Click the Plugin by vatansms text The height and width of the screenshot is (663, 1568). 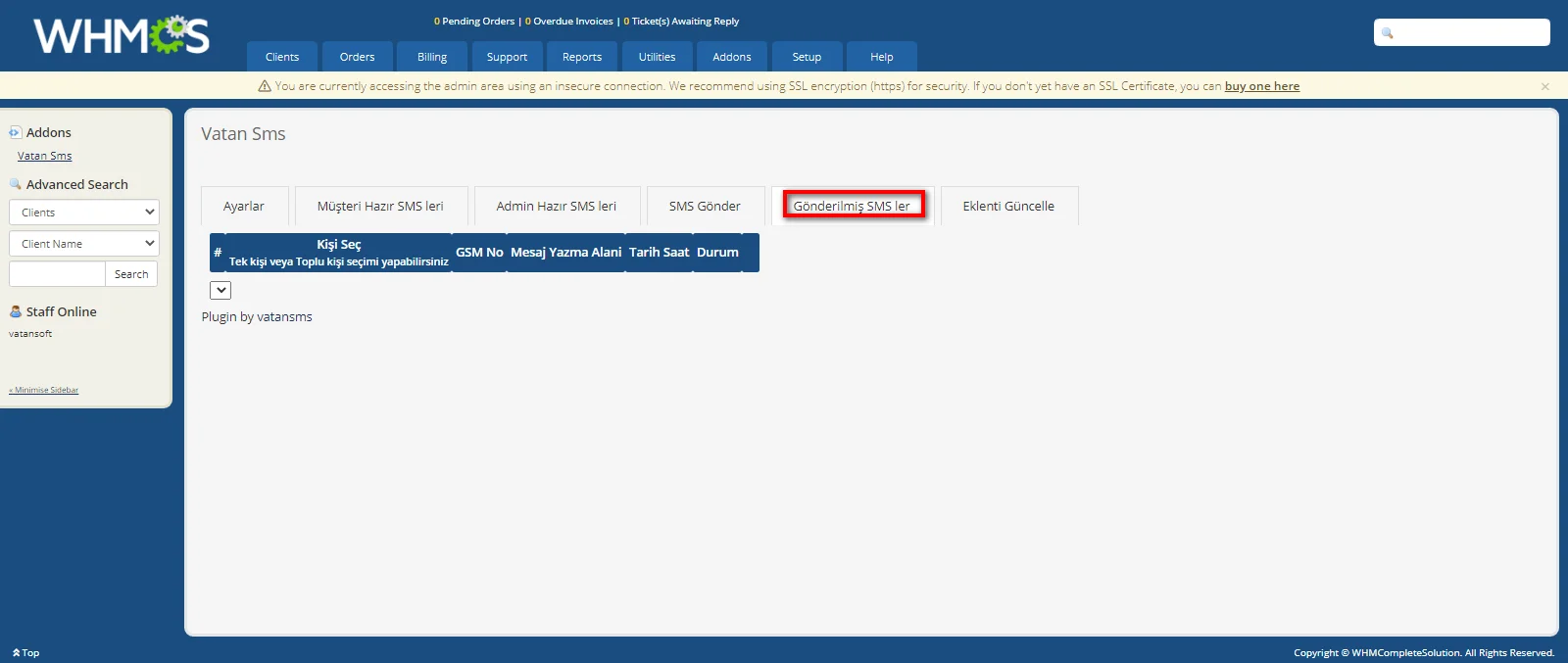[257, 317]
